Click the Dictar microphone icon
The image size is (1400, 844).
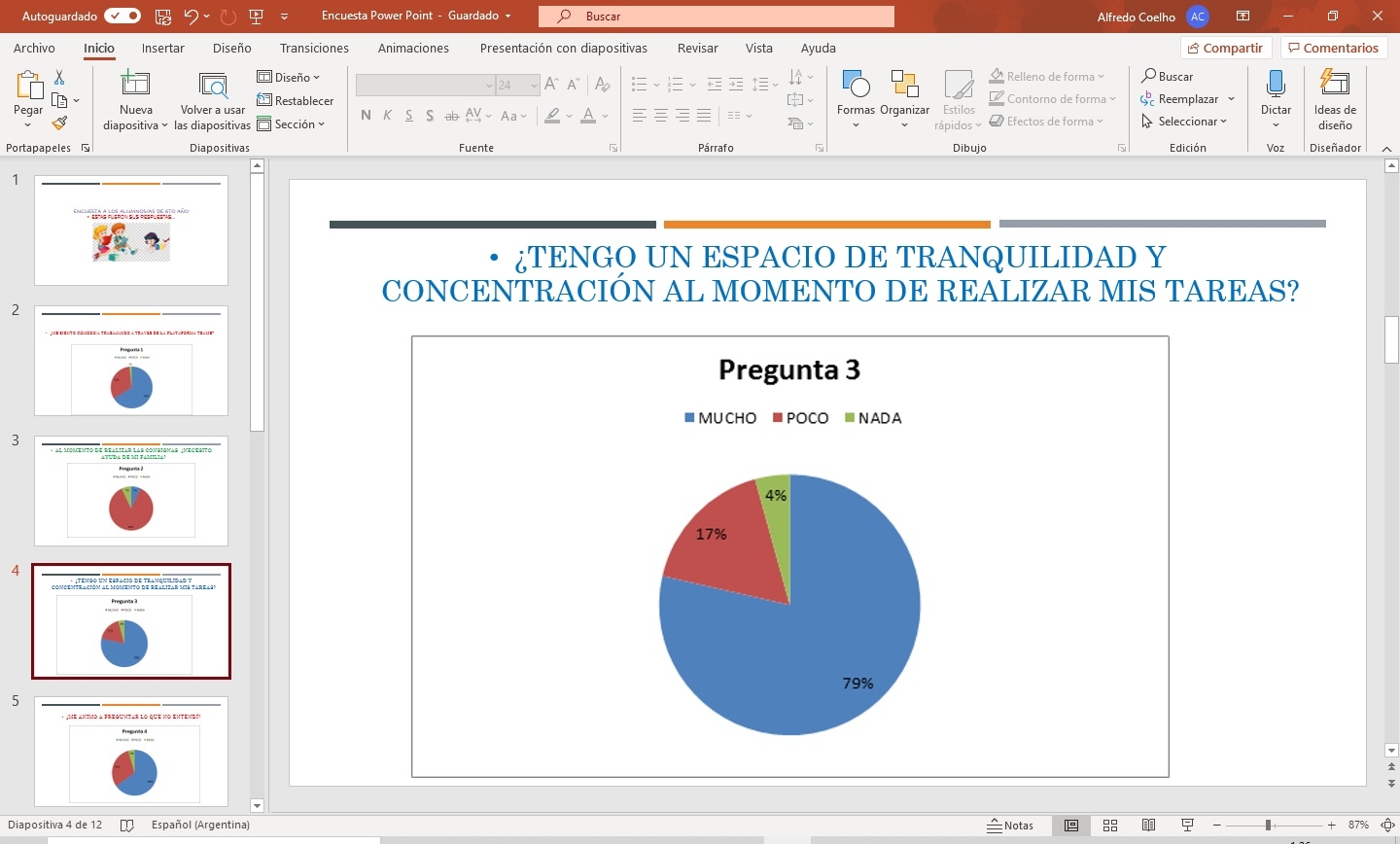1276,100
